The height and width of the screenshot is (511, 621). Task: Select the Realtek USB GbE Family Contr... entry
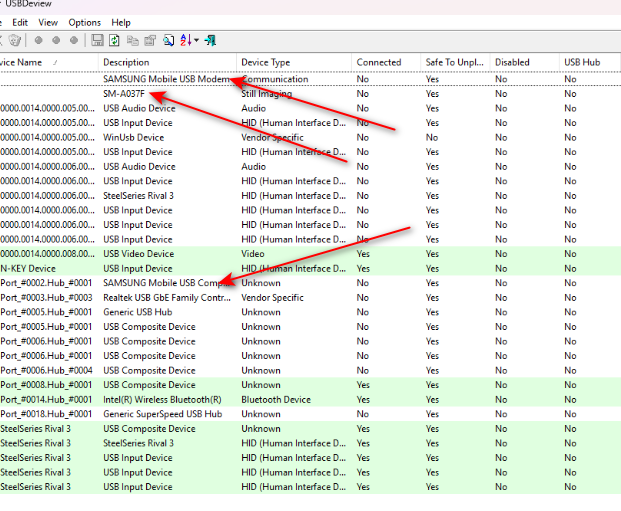coord(167,297)
